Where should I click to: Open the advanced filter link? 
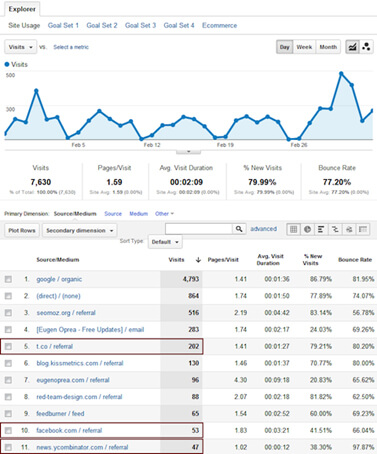264,229
